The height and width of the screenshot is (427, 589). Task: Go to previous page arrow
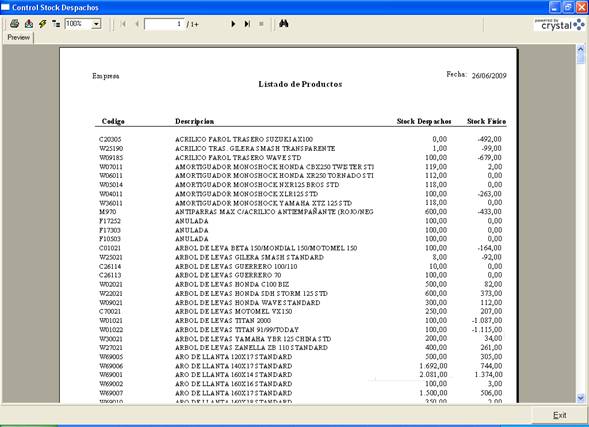tap(137, 24)
